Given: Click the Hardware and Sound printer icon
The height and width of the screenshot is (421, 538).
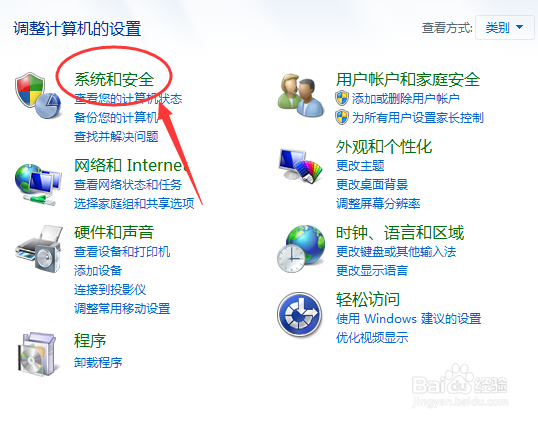Looking at the screenshot, I should tap(39, 249).
